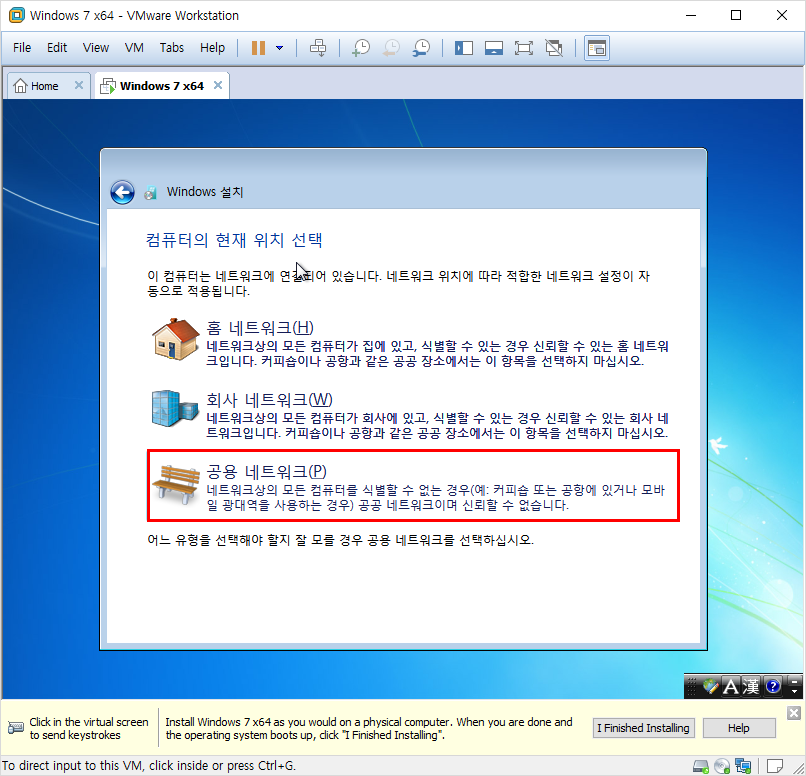Click the Help button in install bar
Image resolution: width=806 pixels, height=776 pixels.
[x=739, y=728]
